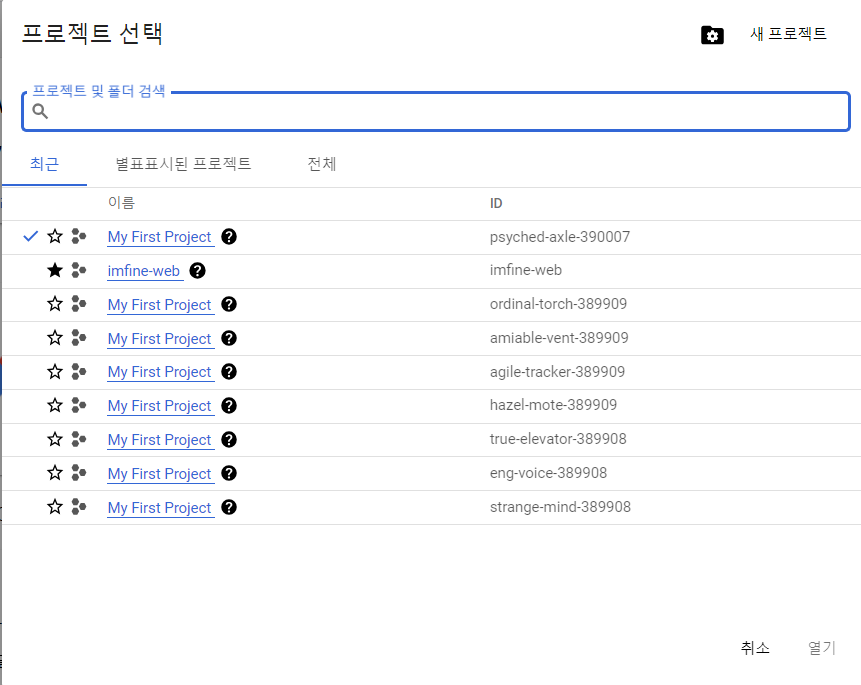This screenshot has height=685, width=861.
Task: Star the strange-mind-389908 project
Action: point(55,507)
